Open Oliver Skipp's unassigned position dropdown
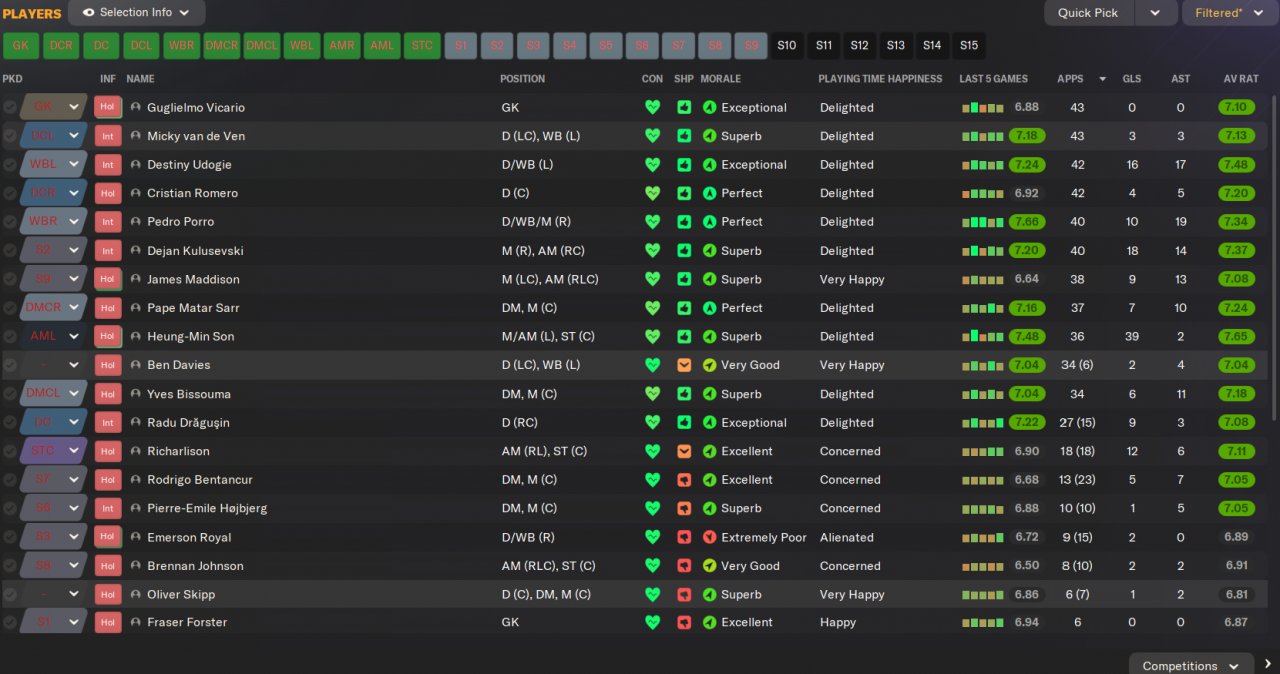Viewport: 1280px width, 674px height. coord(74,594)
